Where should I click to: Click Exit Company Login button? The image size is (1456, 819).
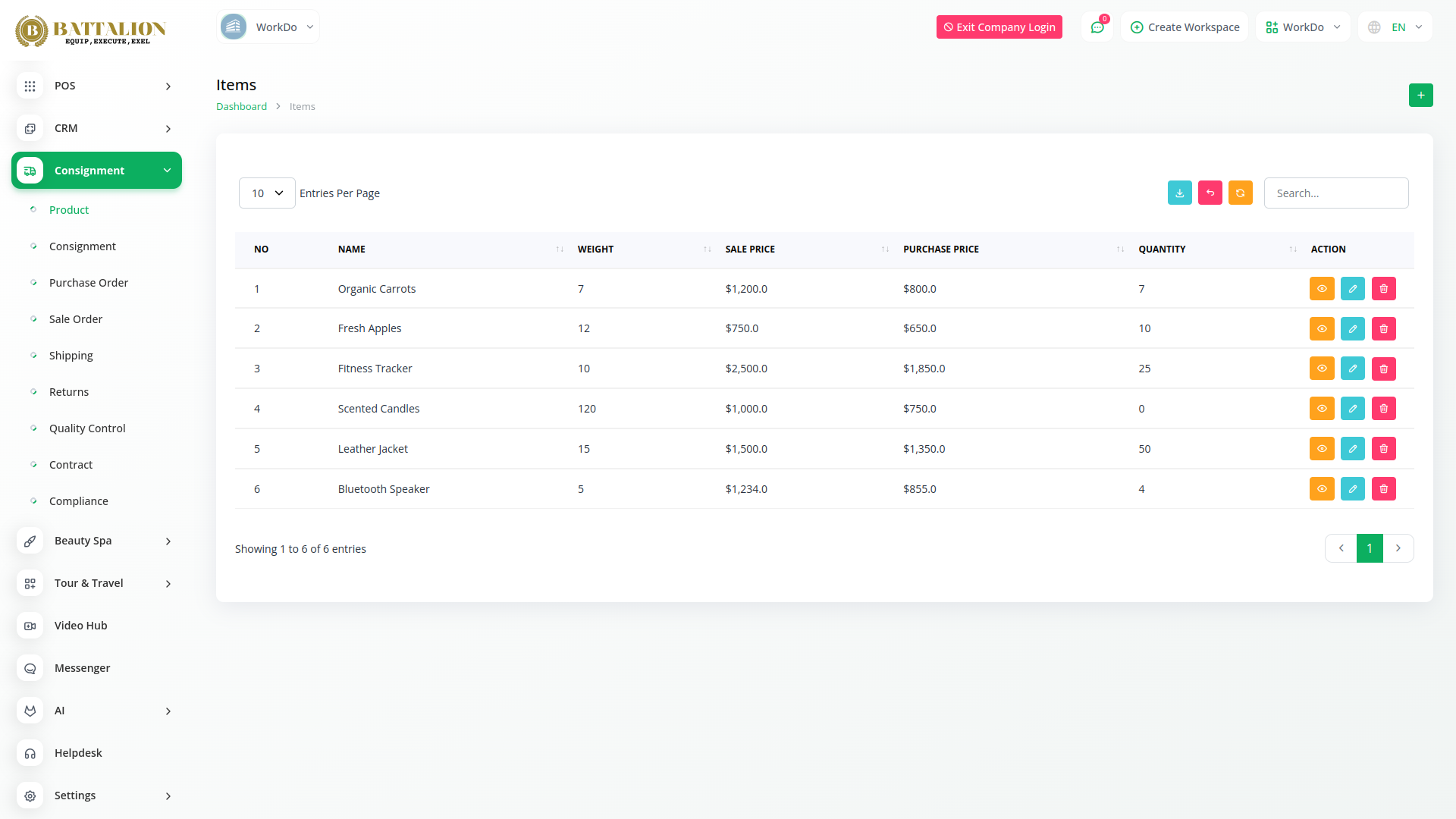pos(999,27)
